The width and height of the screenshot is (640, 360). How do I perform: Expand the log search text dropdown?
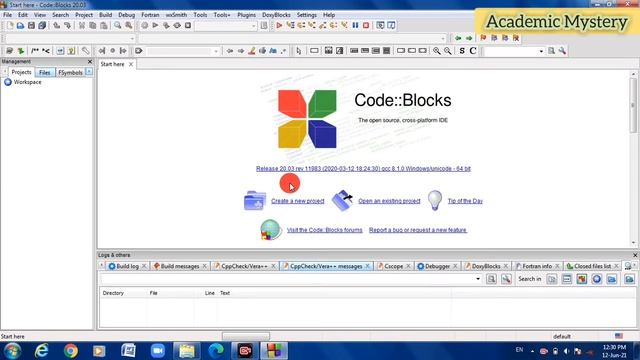coord(478,279)
